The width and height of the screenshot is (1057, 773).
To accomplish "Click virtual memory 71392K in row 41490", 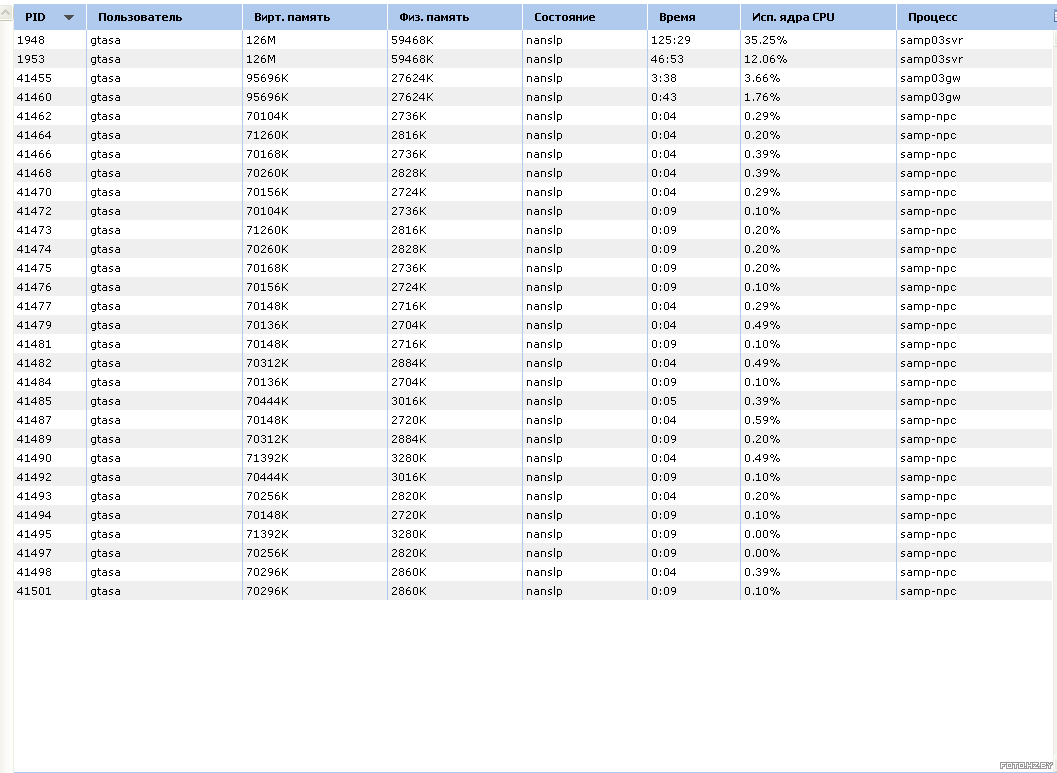I will [268, 458].
